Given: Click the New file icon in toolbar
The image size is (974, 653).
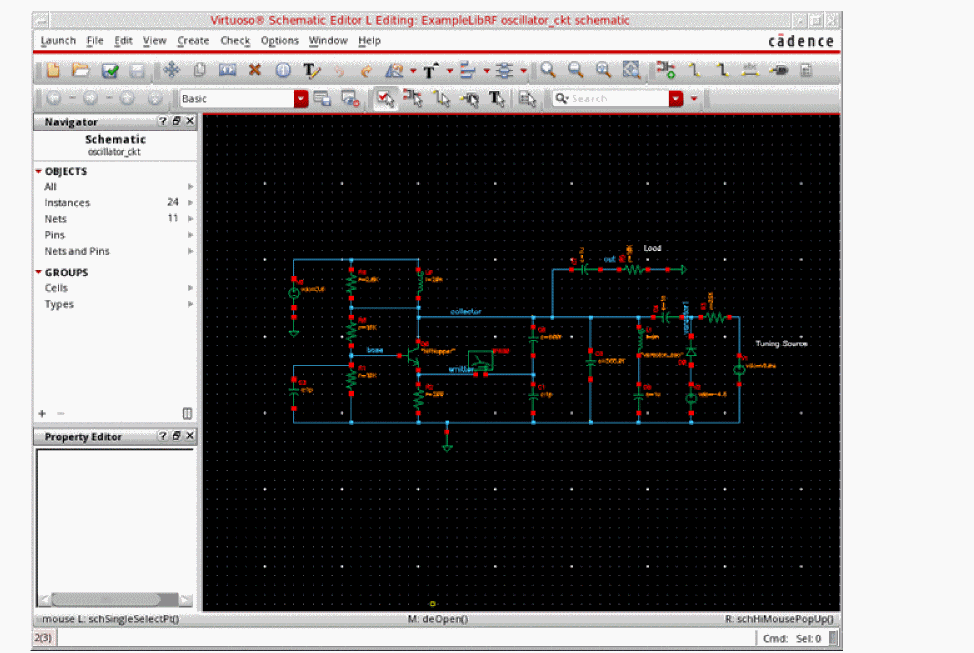Looking at the screenshot, I should (53, 70).
